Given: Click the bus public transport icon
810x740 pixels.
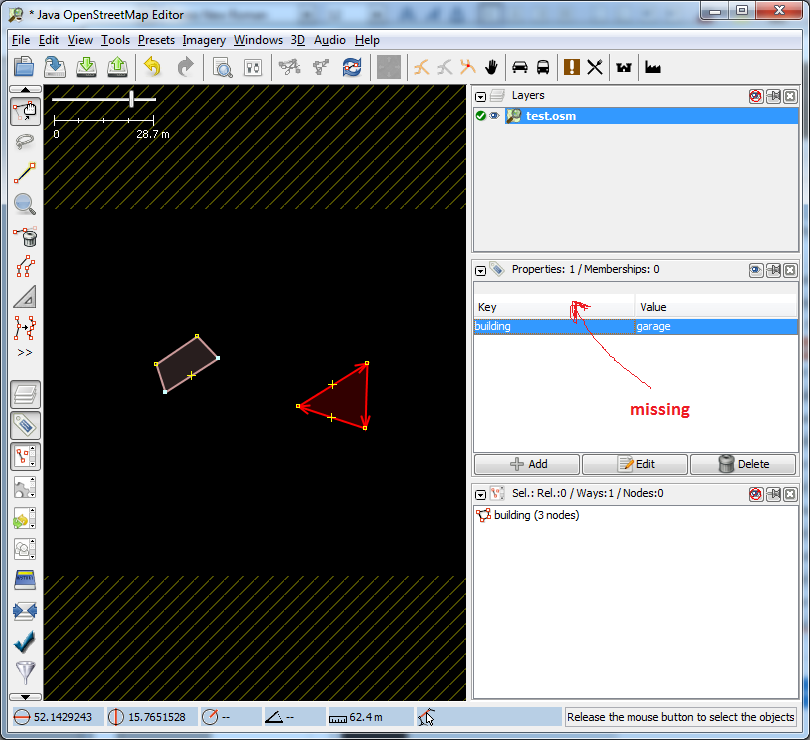Looking at the screenshot, I should (x=543, y=67).
